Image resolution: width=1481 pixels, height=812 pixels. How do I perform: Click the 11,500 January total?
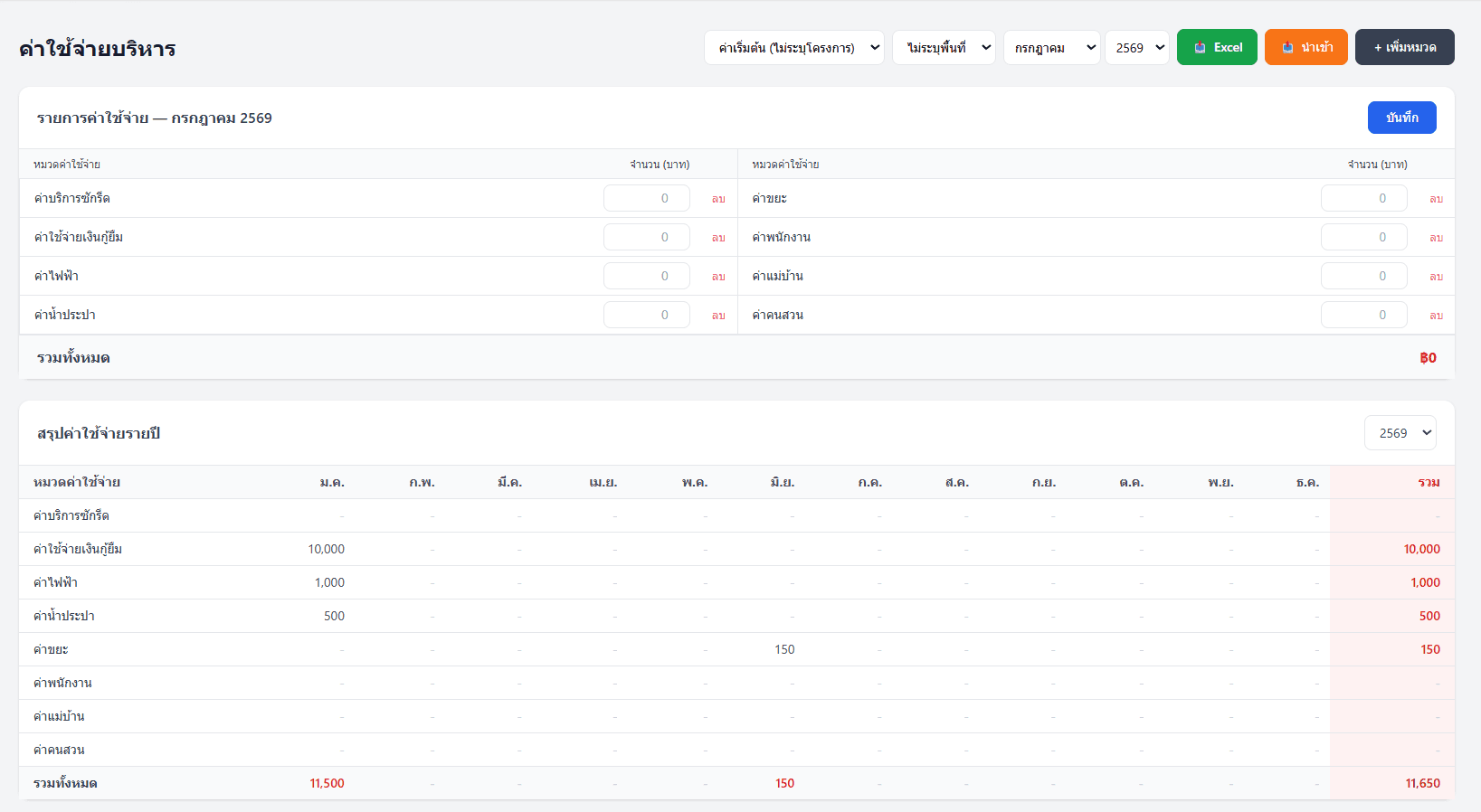[x=327, y=783]
